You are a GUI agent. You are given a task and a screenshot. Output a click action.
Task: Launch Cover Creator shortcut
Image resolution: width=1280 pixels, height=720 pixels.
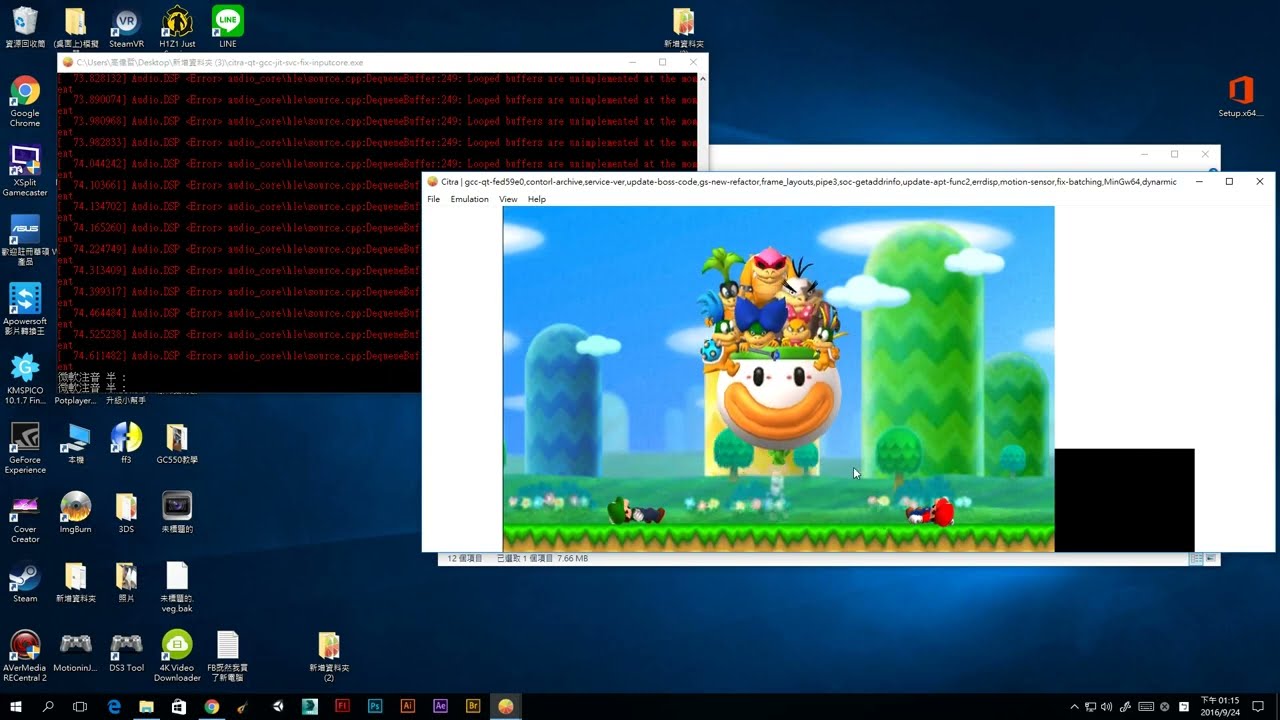25,517
